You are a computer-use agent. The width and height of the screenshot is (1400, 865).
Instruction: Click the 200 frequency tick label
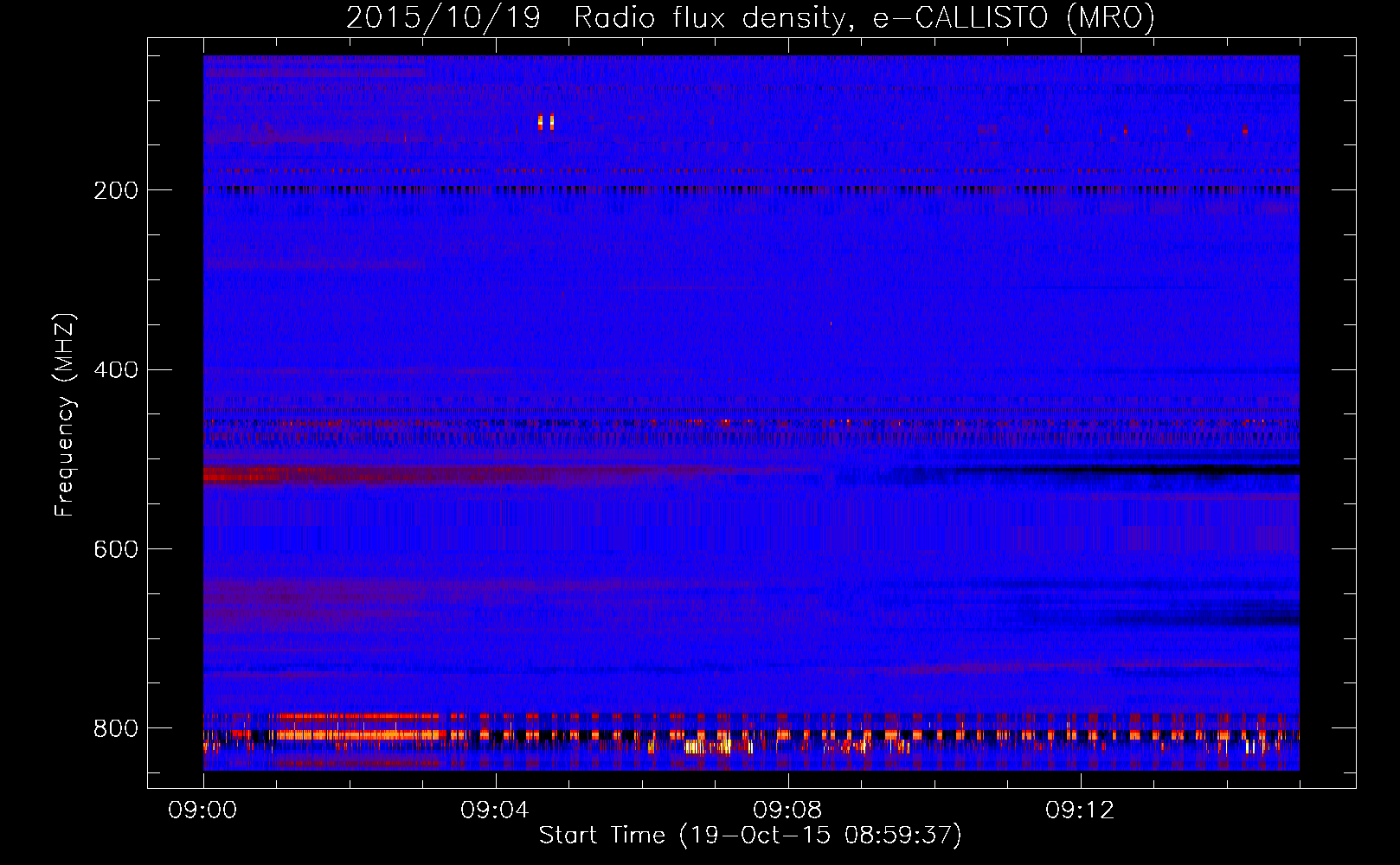click(x=116, y=190)
